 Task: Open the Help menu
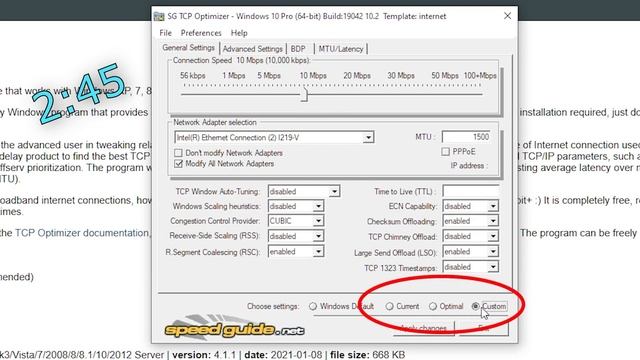click(x=239, y=33)
